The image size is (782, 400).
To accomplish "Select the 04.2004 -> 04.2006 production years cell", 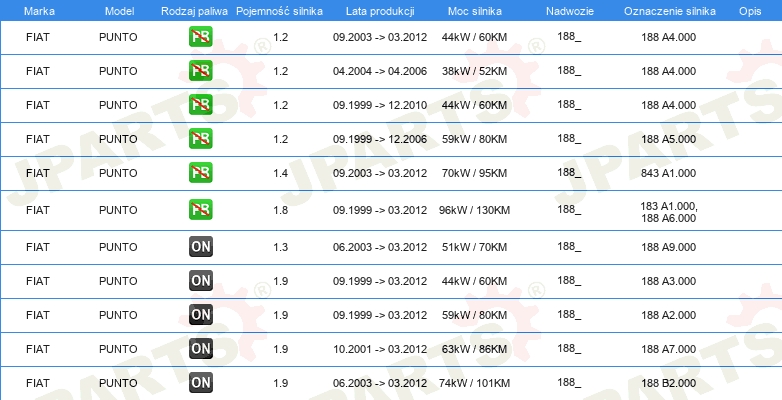I will click(380, 71).
